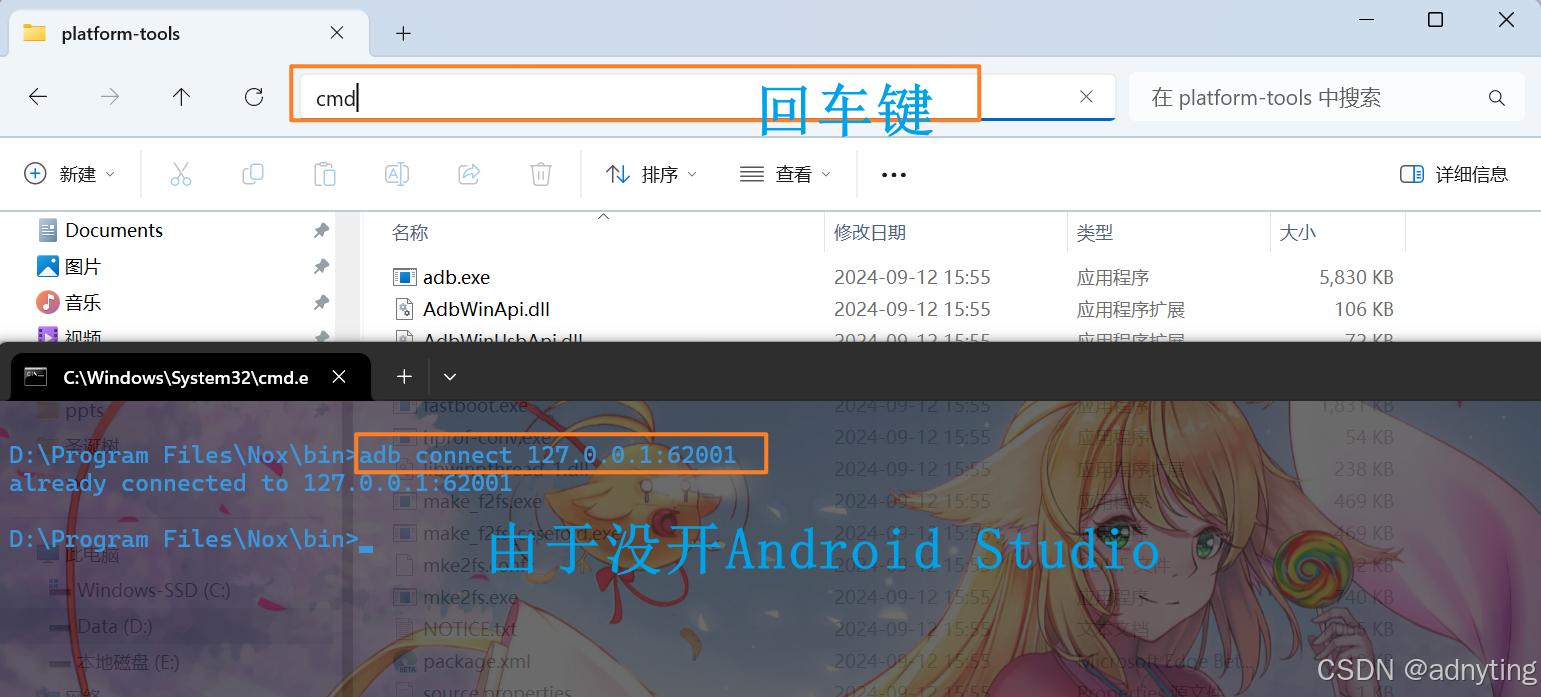Image resolution: width=1541 pixels, height=697 pixels.
Task: Click the cmd icon on terminal tab
Action: coord(36,377)
